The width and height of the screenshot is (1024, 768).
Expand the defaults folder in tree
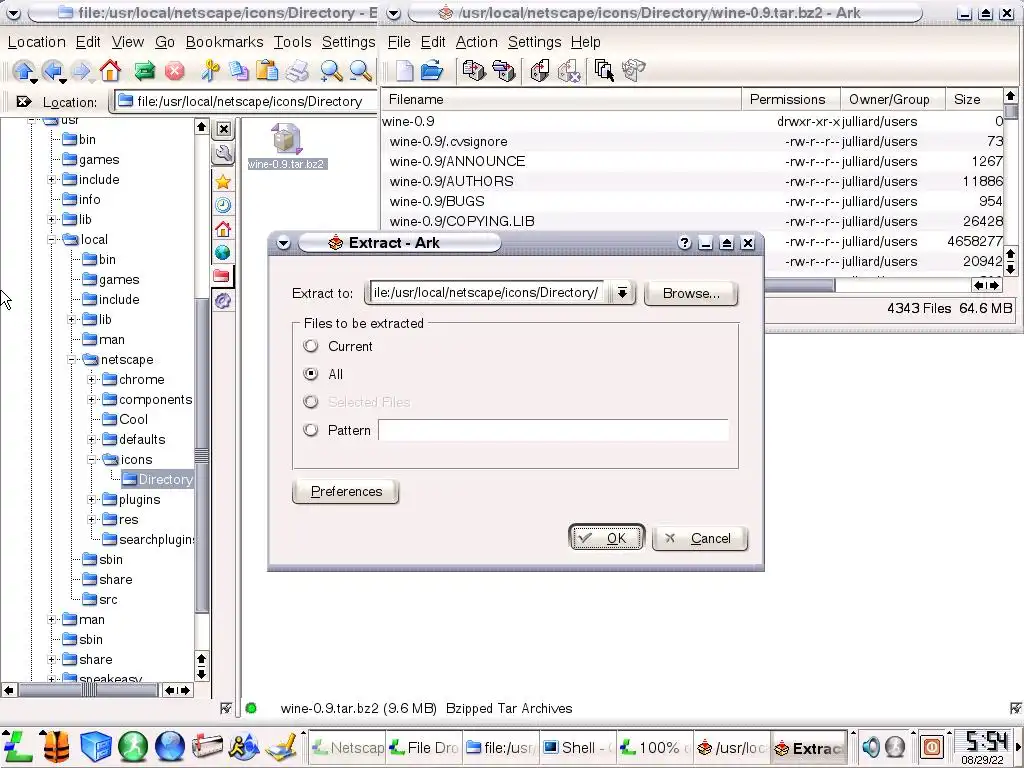pyautogui.click(x=92, y=440)
